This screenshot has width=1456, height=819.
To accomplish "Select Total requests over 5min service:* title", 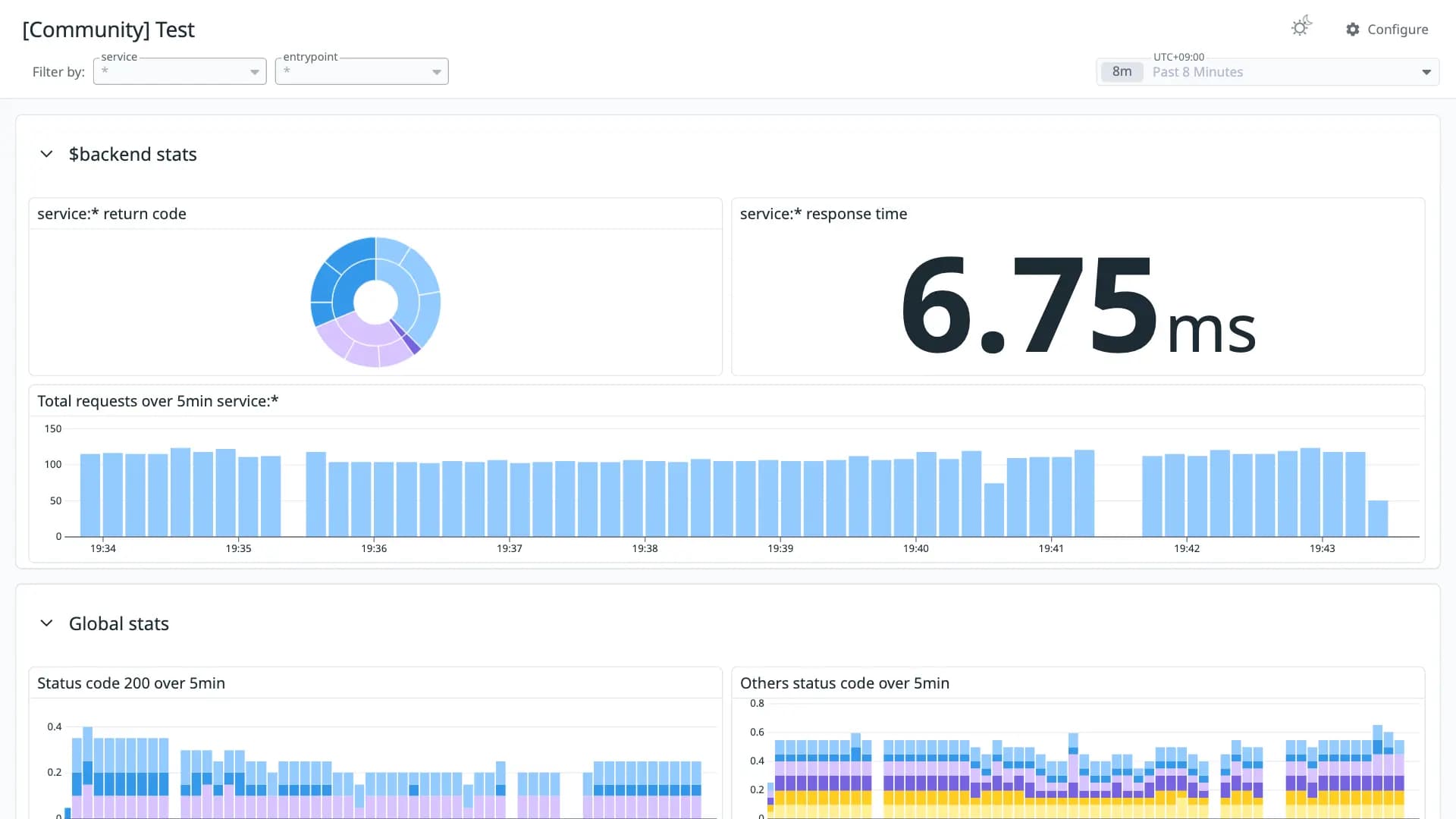I will pyautogui.click(x=158, y=401).
